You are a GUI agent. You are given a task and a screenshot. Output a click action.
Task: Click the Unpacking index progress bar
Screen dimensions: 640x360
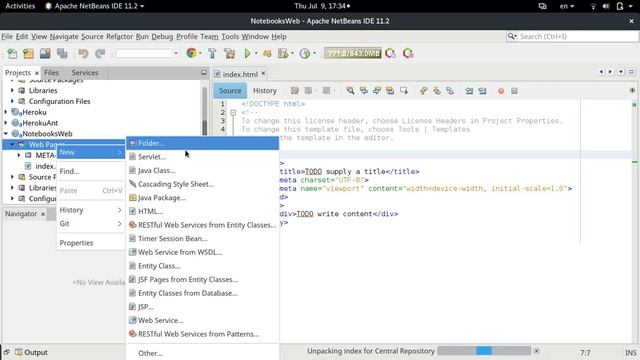tap(484, 351)
